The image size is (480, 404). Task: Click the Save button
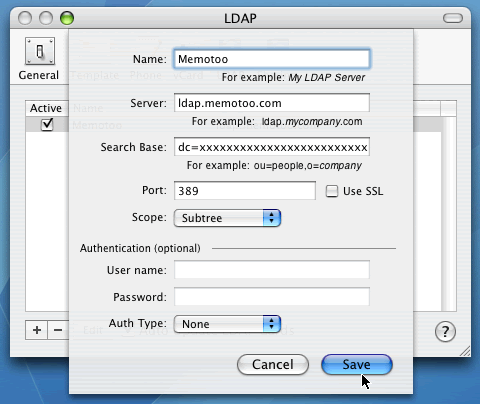pos(357,364)
